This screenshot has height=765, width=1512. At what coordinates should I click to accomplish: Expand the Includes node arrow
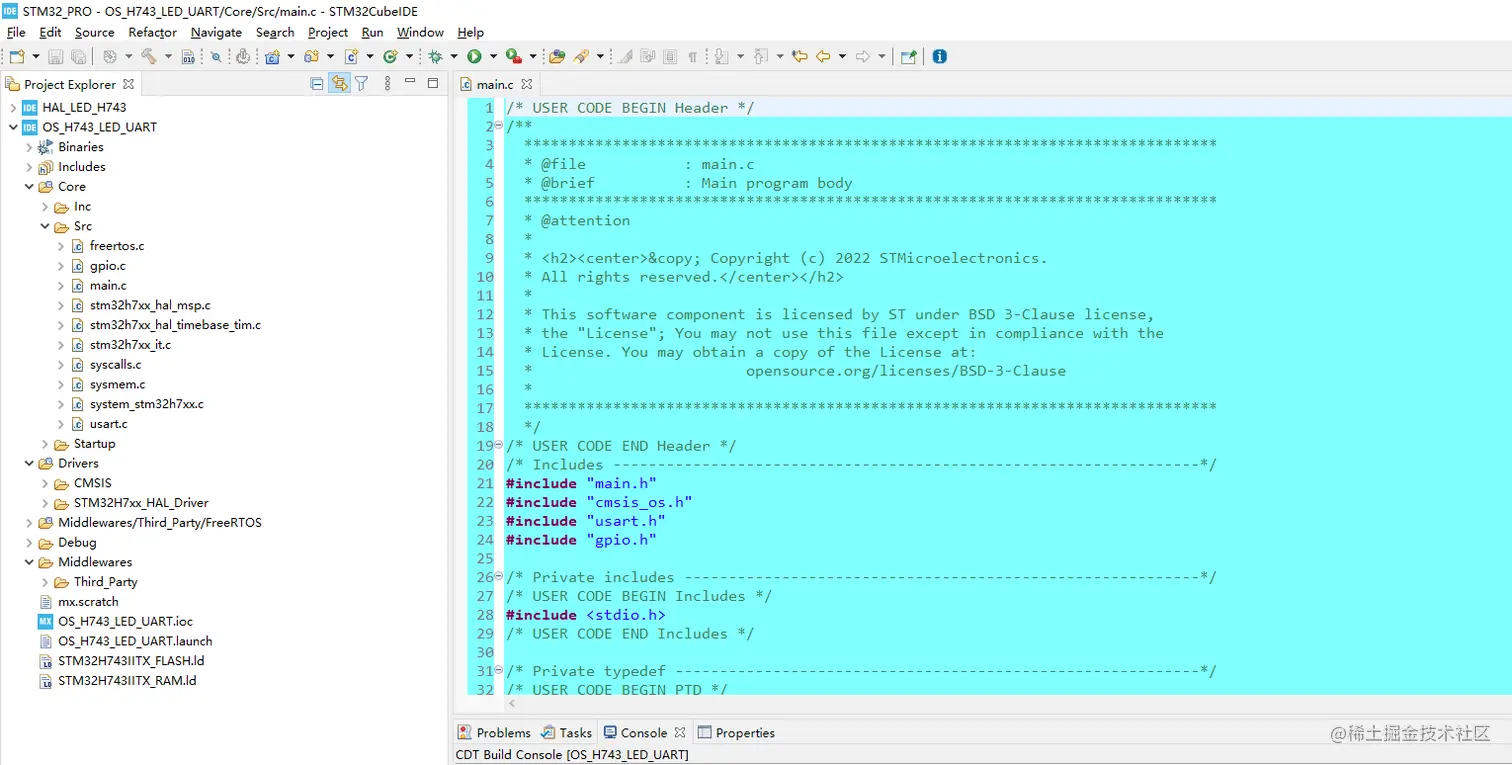29,167
